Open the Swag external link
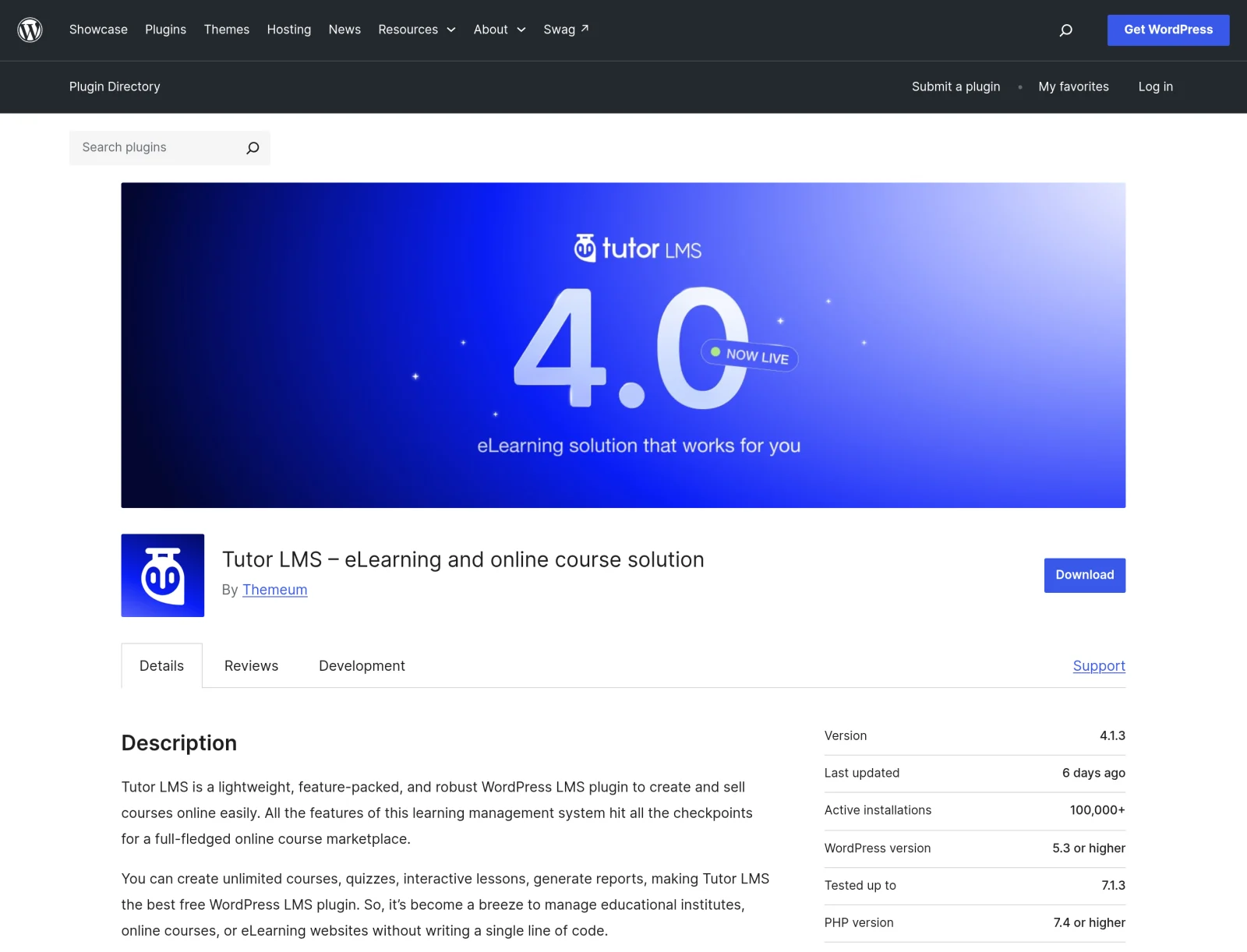Image resolution: width=1247 pixels, height=952 pixels. coord(566,30)
